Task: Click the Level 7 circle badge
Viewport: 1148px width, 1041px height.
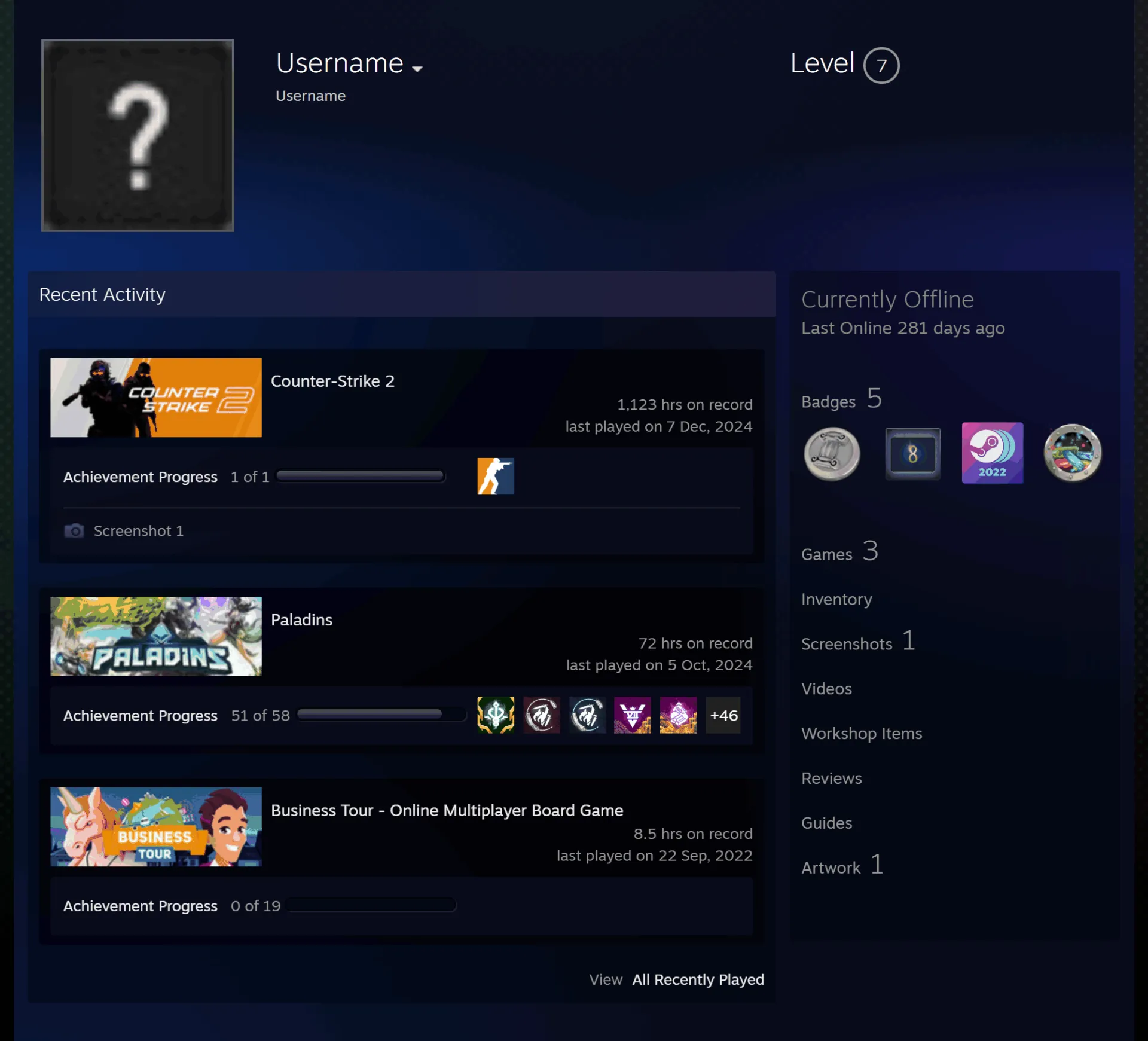Action: tap(881, 65)
